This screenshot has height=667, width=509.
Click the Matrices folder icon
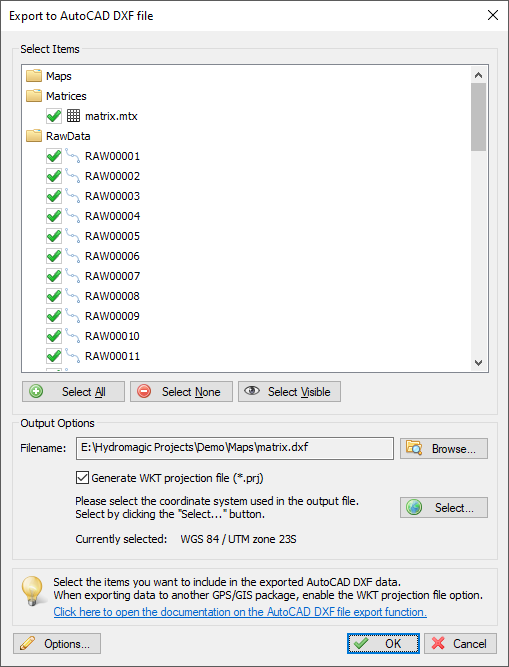coord(34,96)
